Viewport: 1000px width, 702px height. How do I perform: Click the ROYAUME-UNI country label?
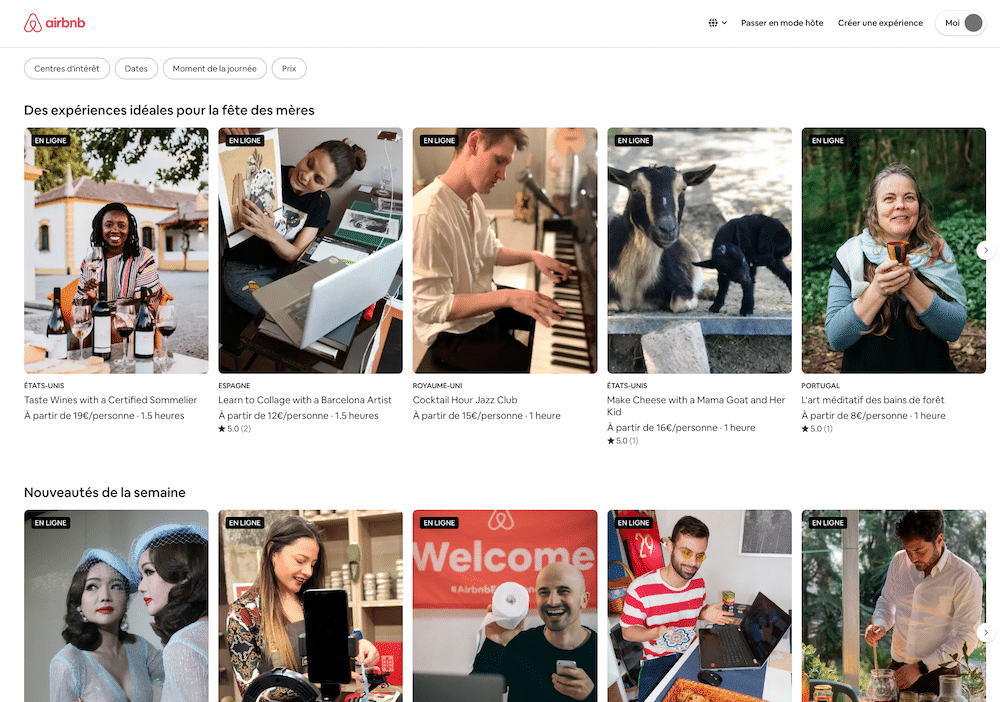click(438, 386)
